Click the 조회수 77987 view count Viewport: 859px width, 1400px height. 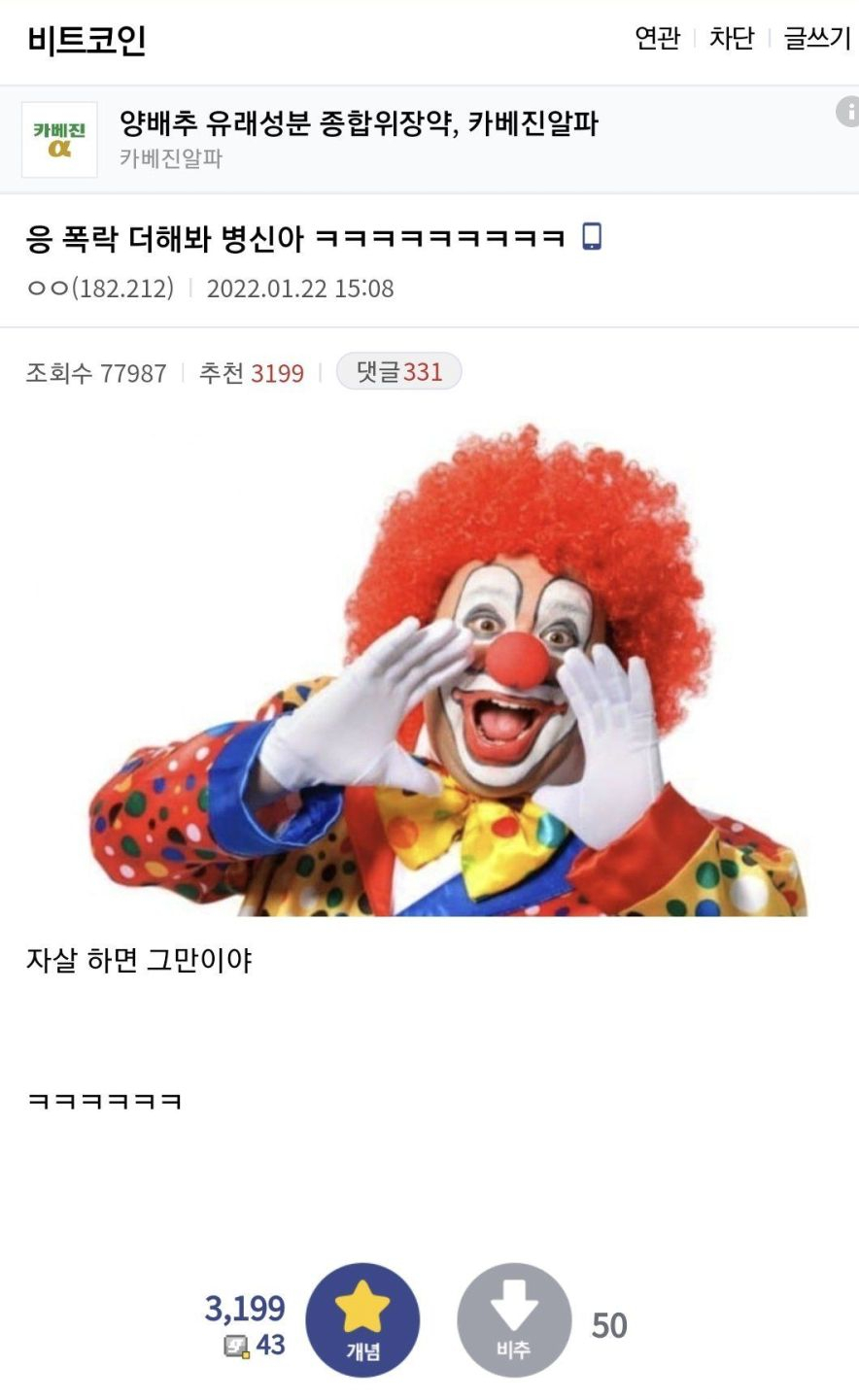96,373
